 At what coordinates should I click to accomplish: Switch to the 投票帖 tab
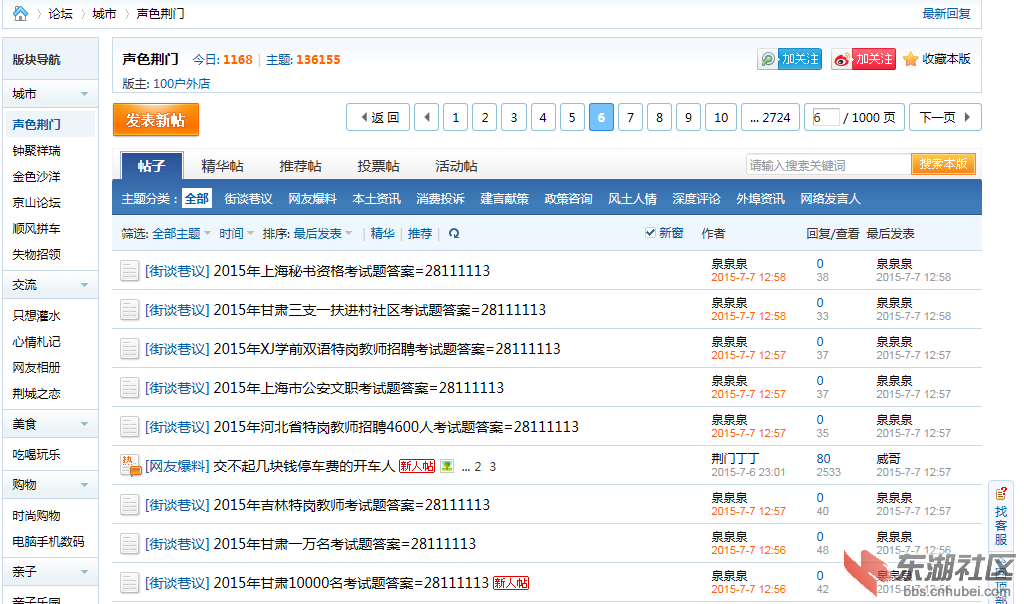coord(378,167)
